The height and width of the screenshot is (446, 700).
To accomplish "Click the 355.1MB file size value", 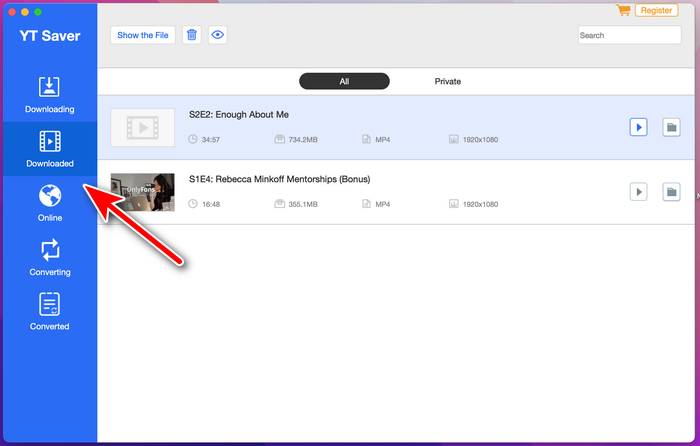I will tap(303, 204).
